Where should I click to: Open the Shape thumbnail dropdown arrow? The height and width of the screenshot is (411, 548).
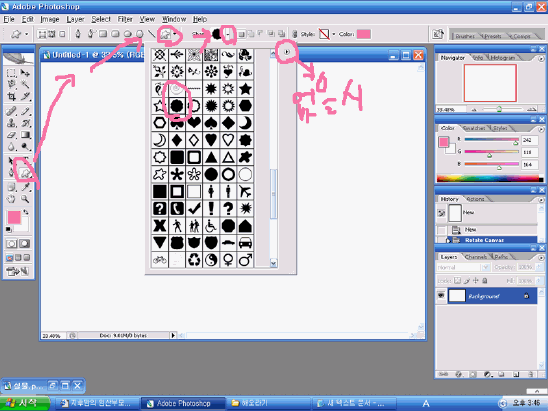click(x=228, y=34)
